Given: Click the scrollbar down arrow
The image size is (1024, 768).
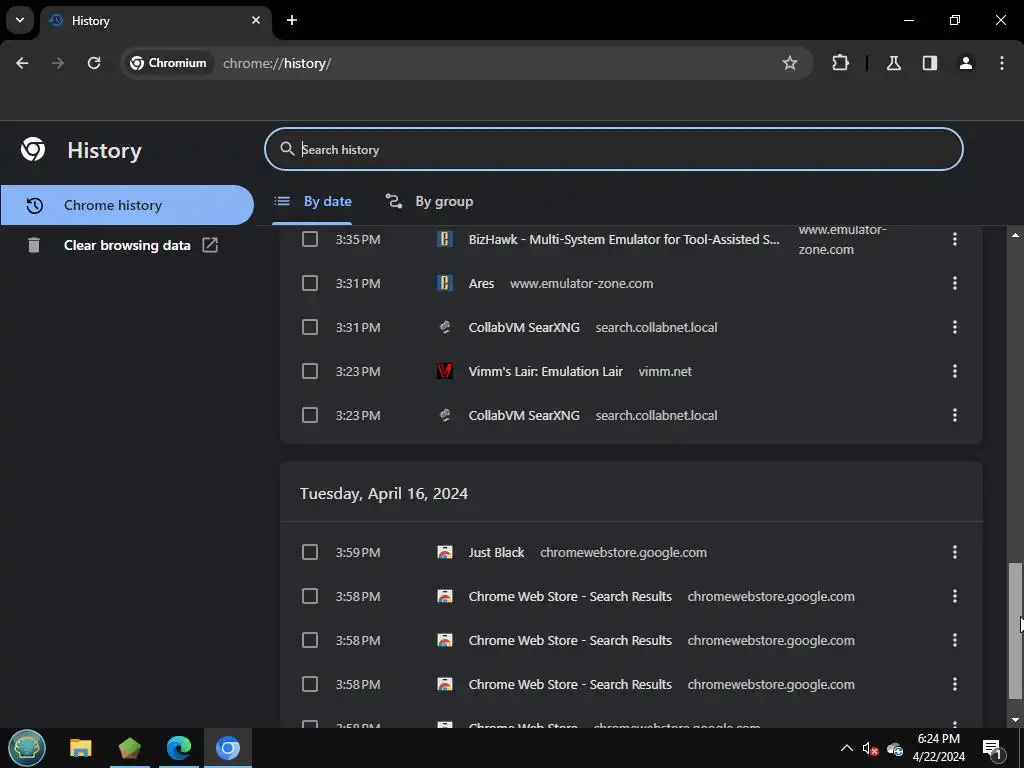Looking at the screenshot, I should pos(1015,720).
